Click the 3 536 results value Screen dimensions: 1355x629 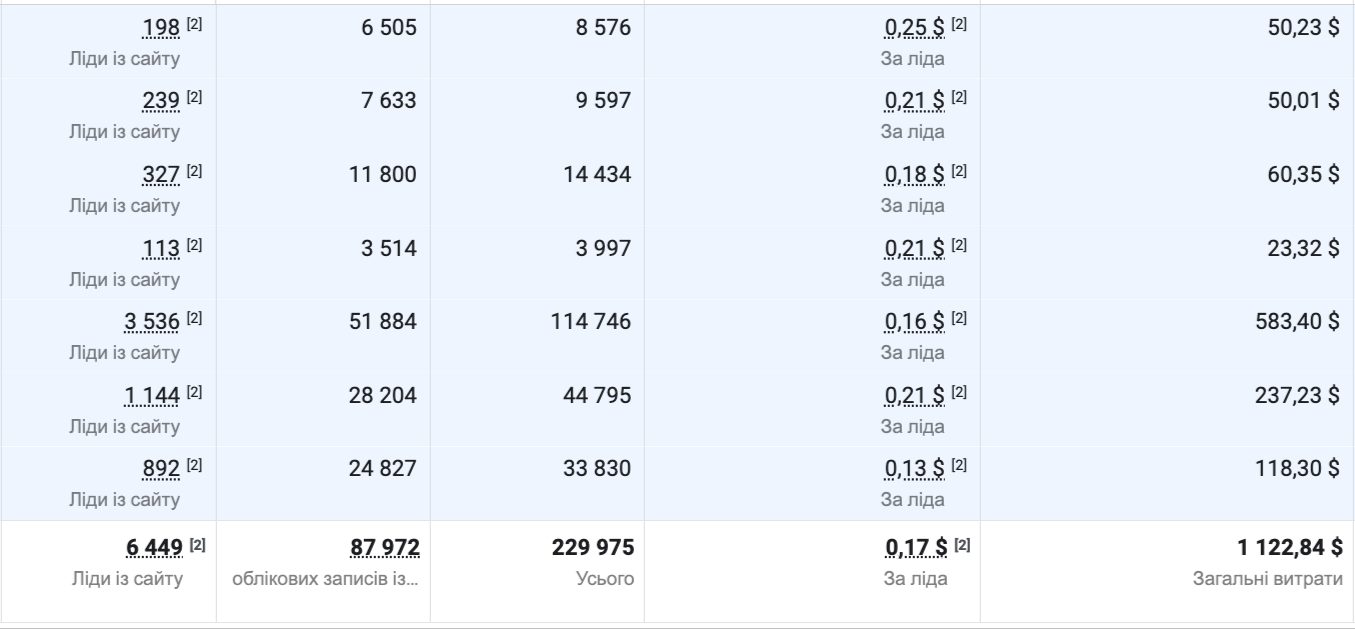(152, 323)
